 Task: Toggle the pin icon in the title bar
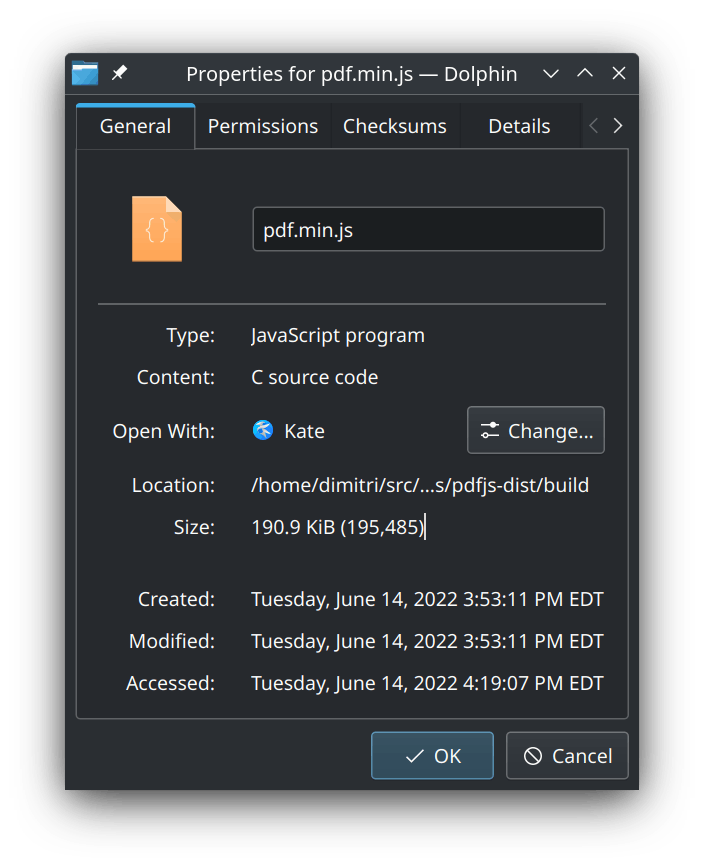point(119,74)
